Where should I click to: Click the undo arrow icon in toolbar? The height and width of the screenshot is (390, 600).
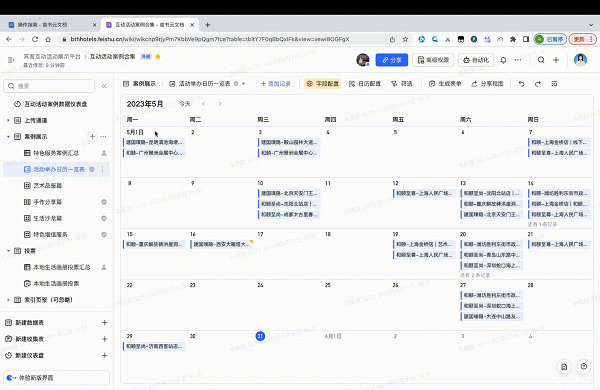click(x=521, y=84)
